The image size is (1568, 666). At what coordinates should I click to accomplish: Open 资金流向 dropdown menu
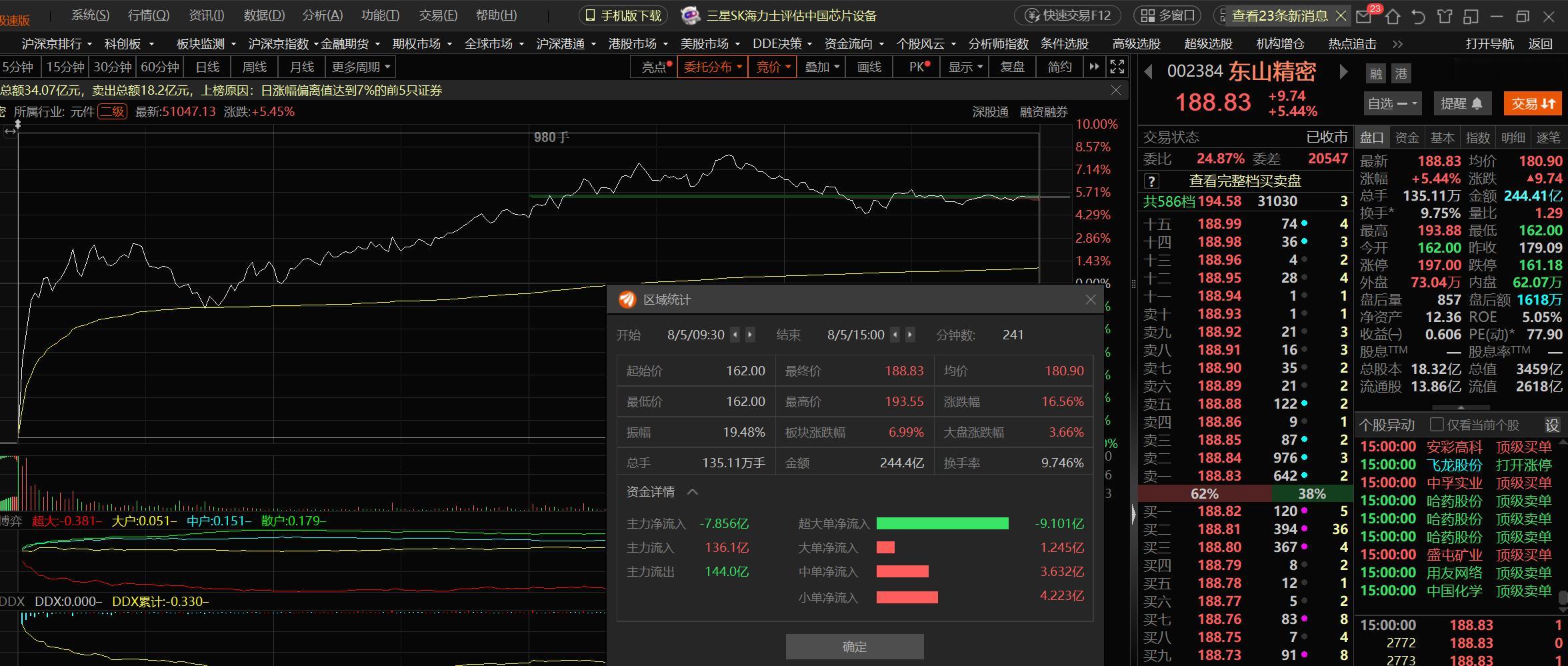tap(854, 44)
